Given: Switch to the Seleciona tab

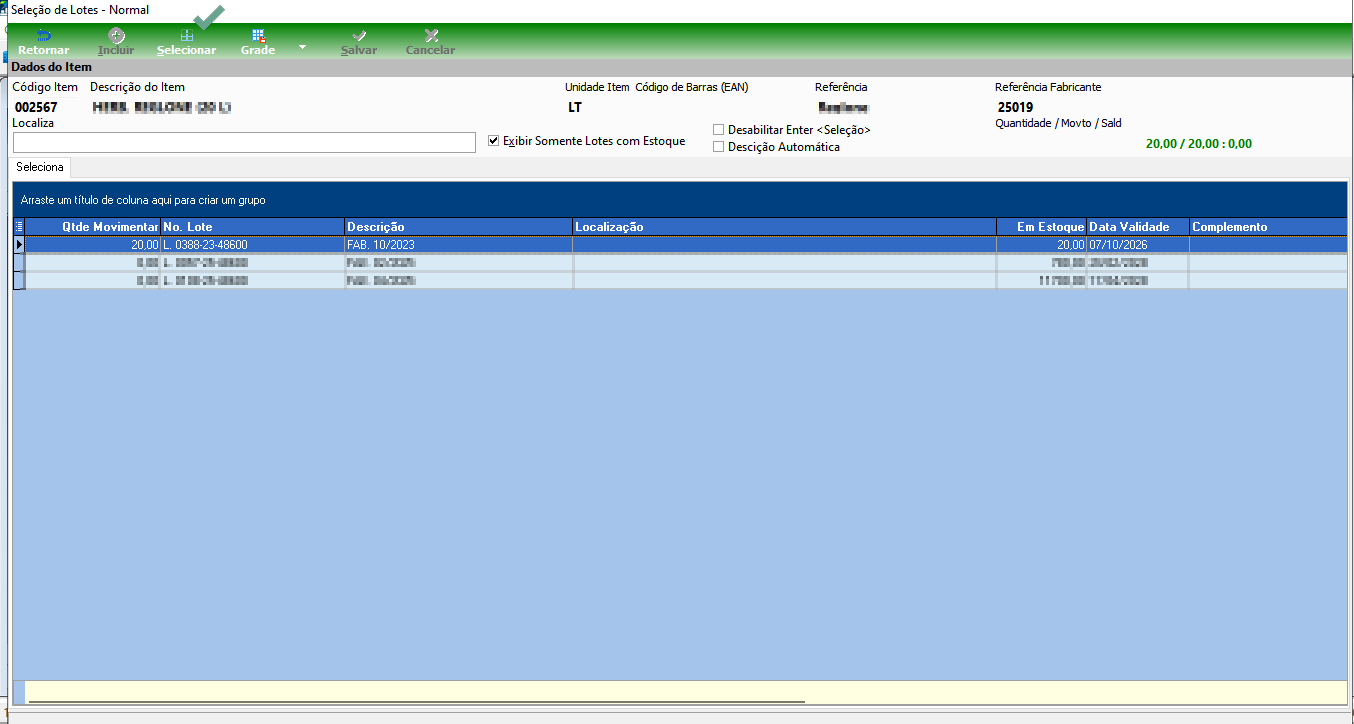Looking at the screenshot, I should [x=40, y=167].
